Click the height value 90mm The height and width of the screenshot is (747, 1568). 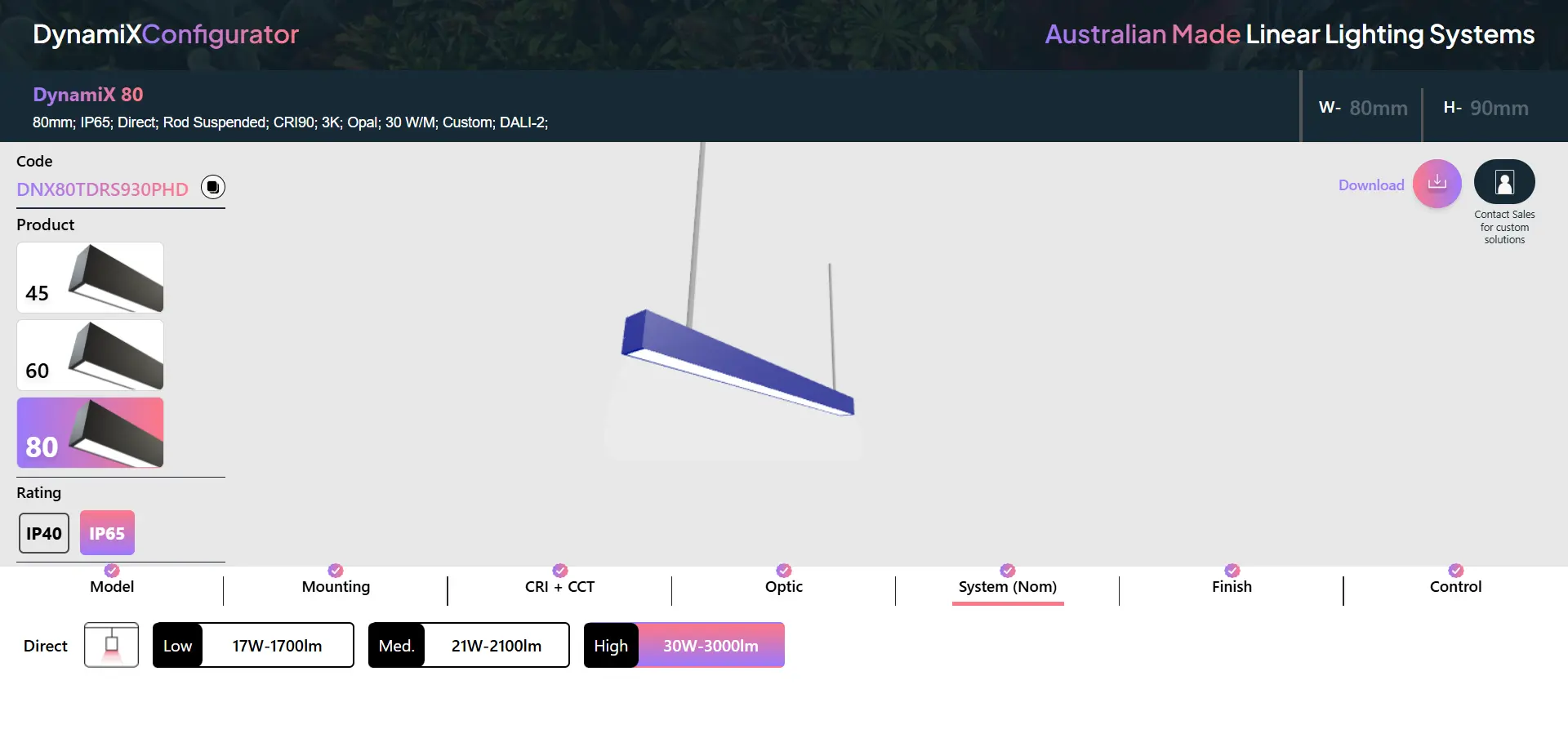[x=1499, y=108]
